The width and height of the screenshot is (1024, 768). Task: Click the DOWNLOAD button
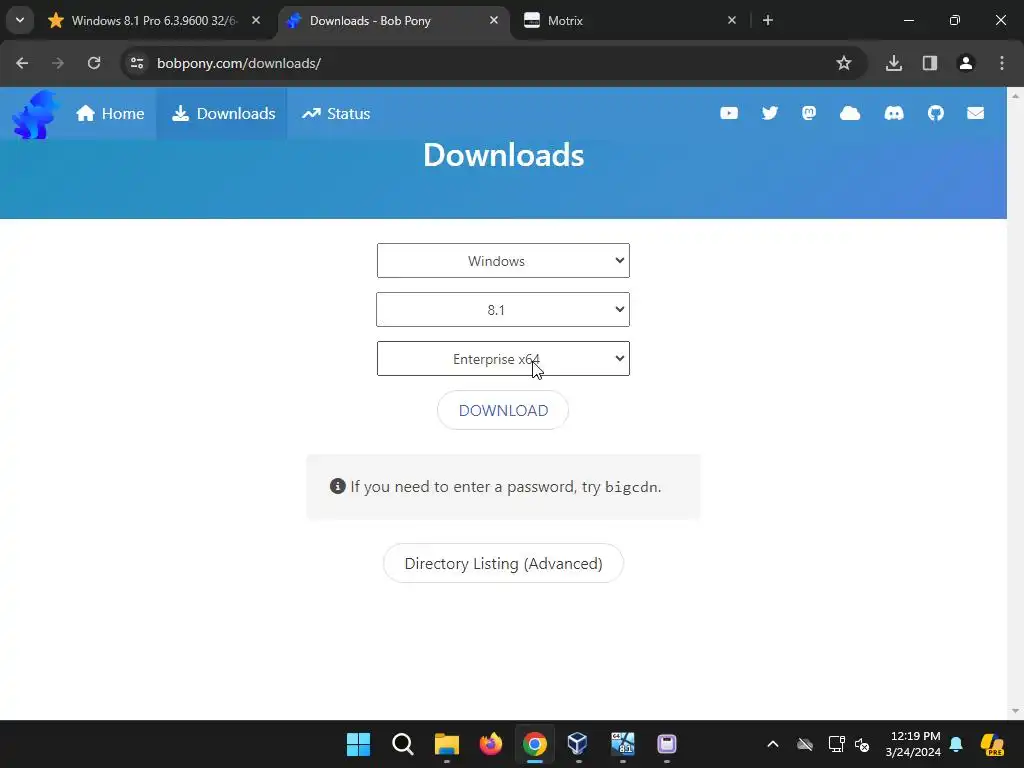pos(503,410)
